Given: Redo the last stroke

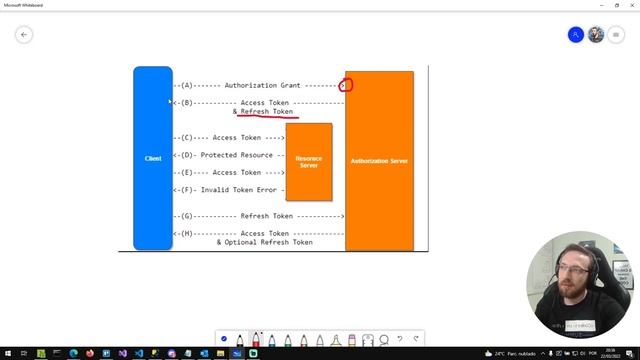Looking at the screenshot, I should (416, 339).
